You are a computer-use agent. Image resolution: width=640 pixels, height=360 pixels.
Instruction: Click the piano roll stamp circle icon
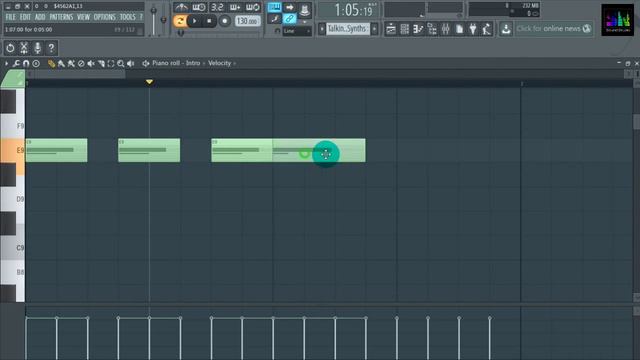point(36,63)
